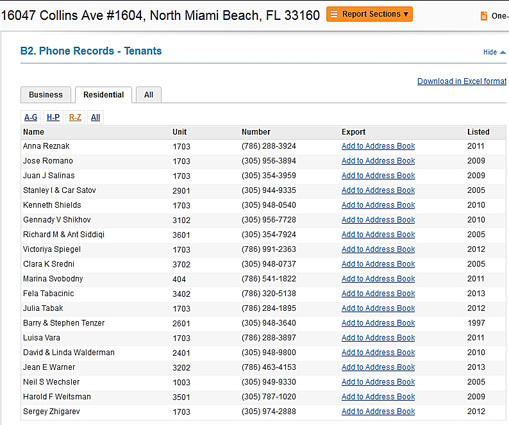Add Richard M & Ant Siddiqi to Address Book

(378, 235)
